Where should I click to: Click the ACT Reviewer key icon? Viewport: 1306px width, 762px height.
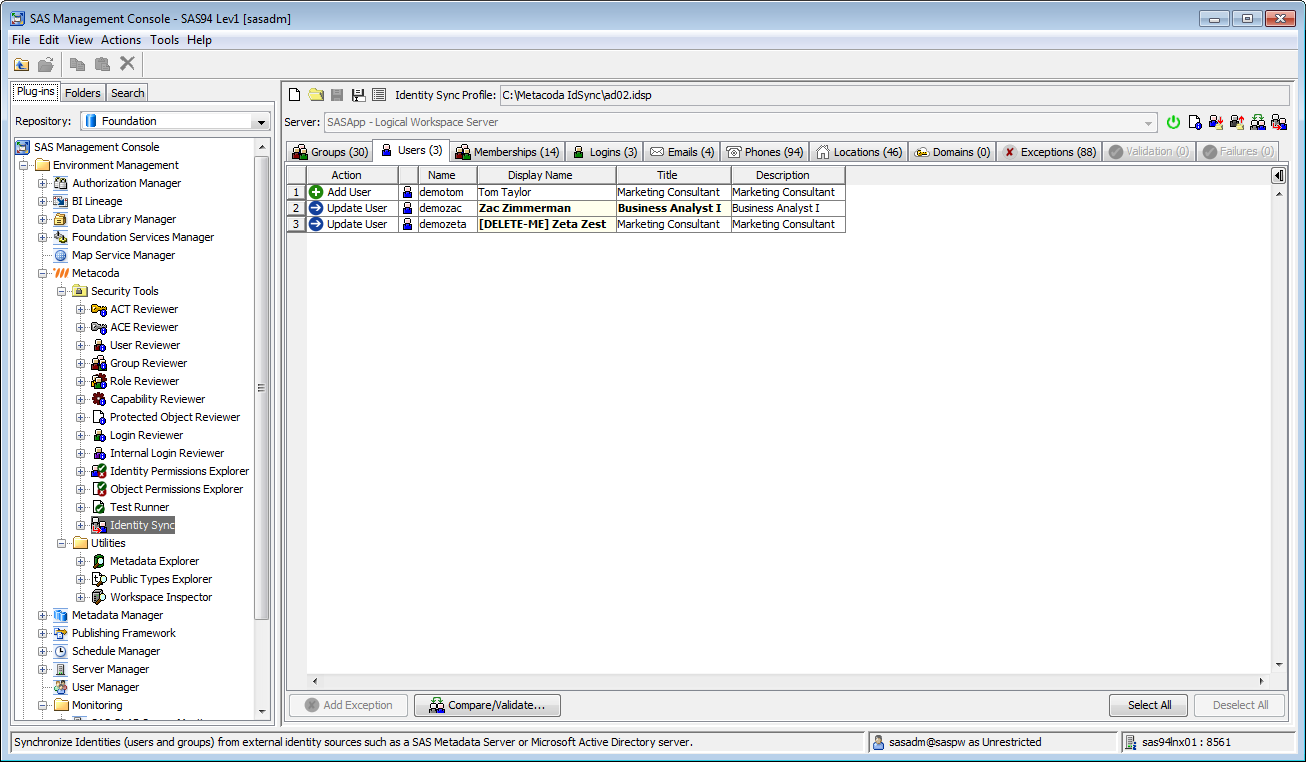coord(99,309)
